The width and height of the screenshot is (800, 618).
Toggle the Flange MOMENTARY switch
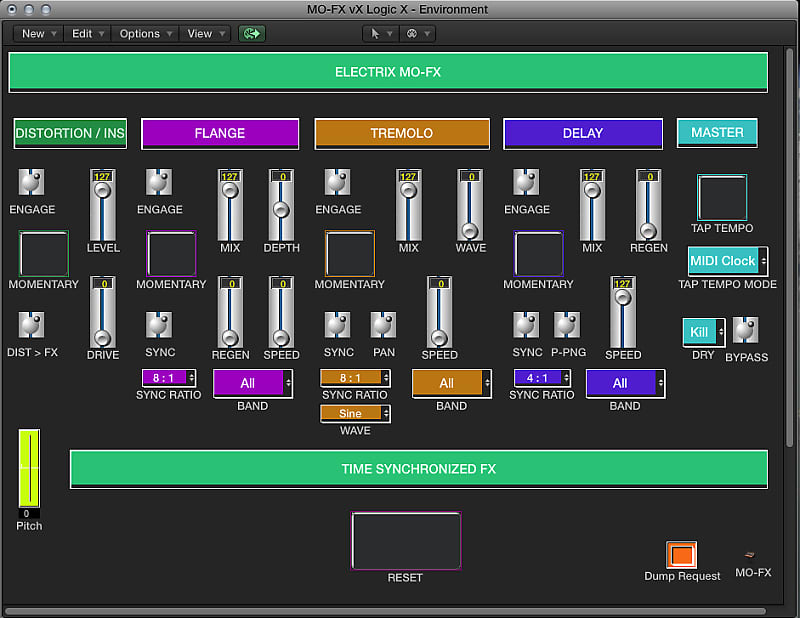point(170,255)
